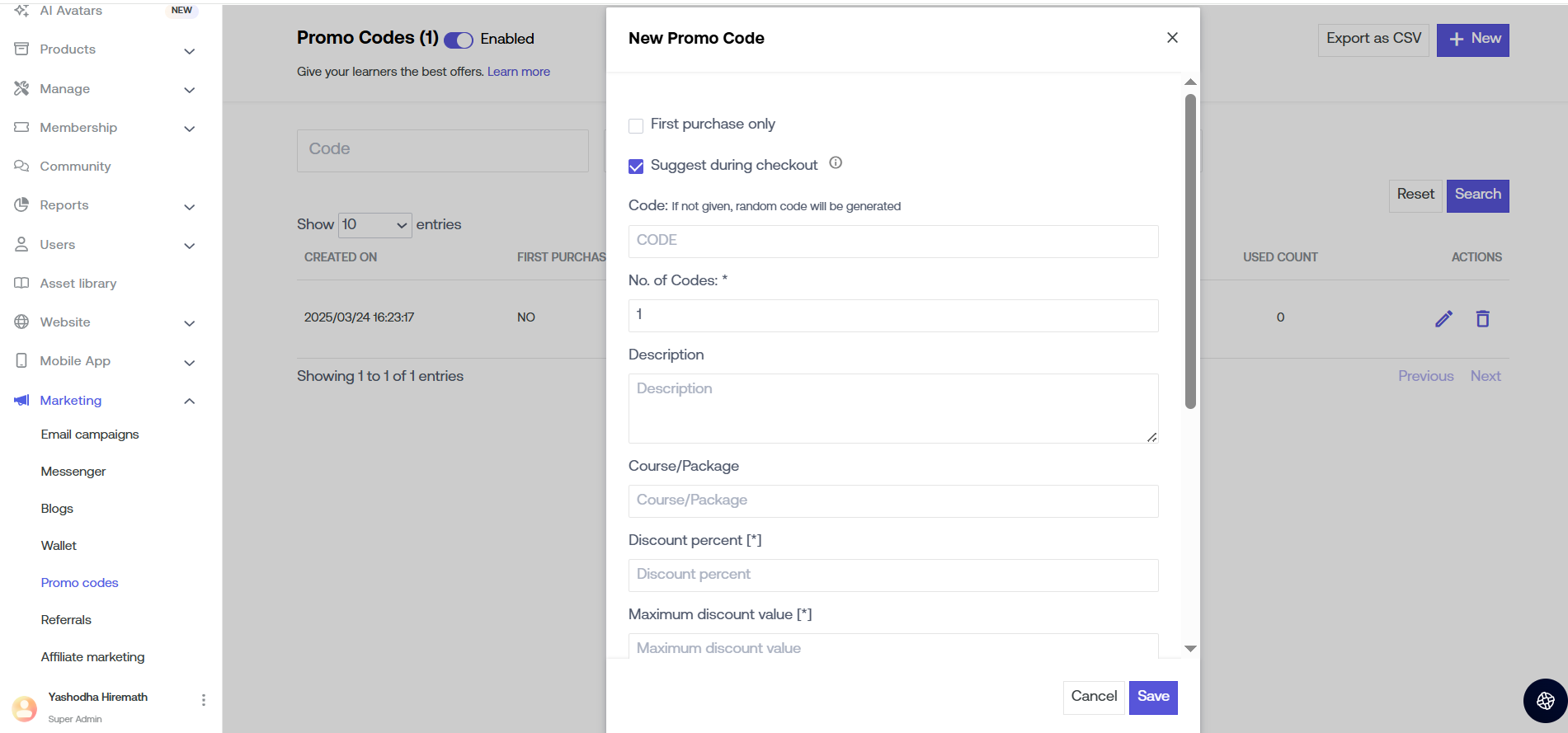Expand the Products menu chevron

tap(189, 51)
